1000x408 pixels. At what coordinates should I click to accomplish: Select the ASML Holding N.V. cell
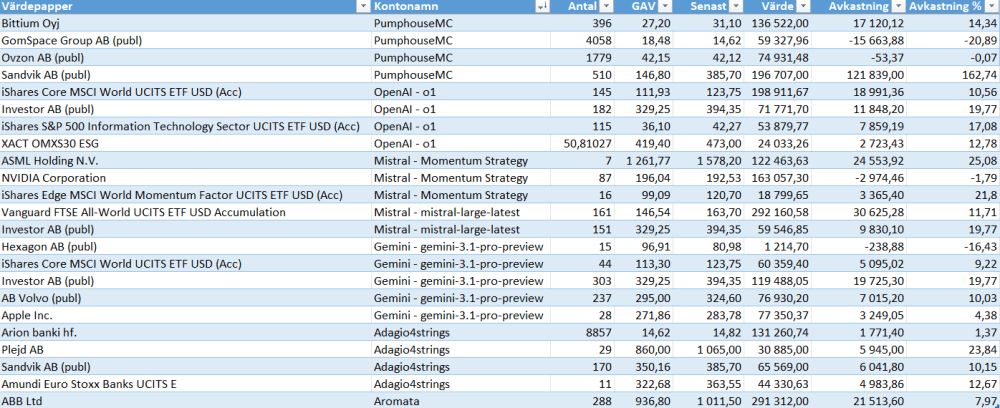[186, 161]
